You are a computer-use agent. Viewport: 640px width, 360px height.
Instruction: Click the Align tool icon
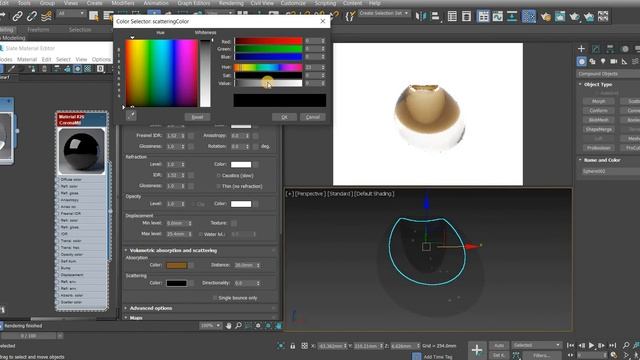pos(436,16)
